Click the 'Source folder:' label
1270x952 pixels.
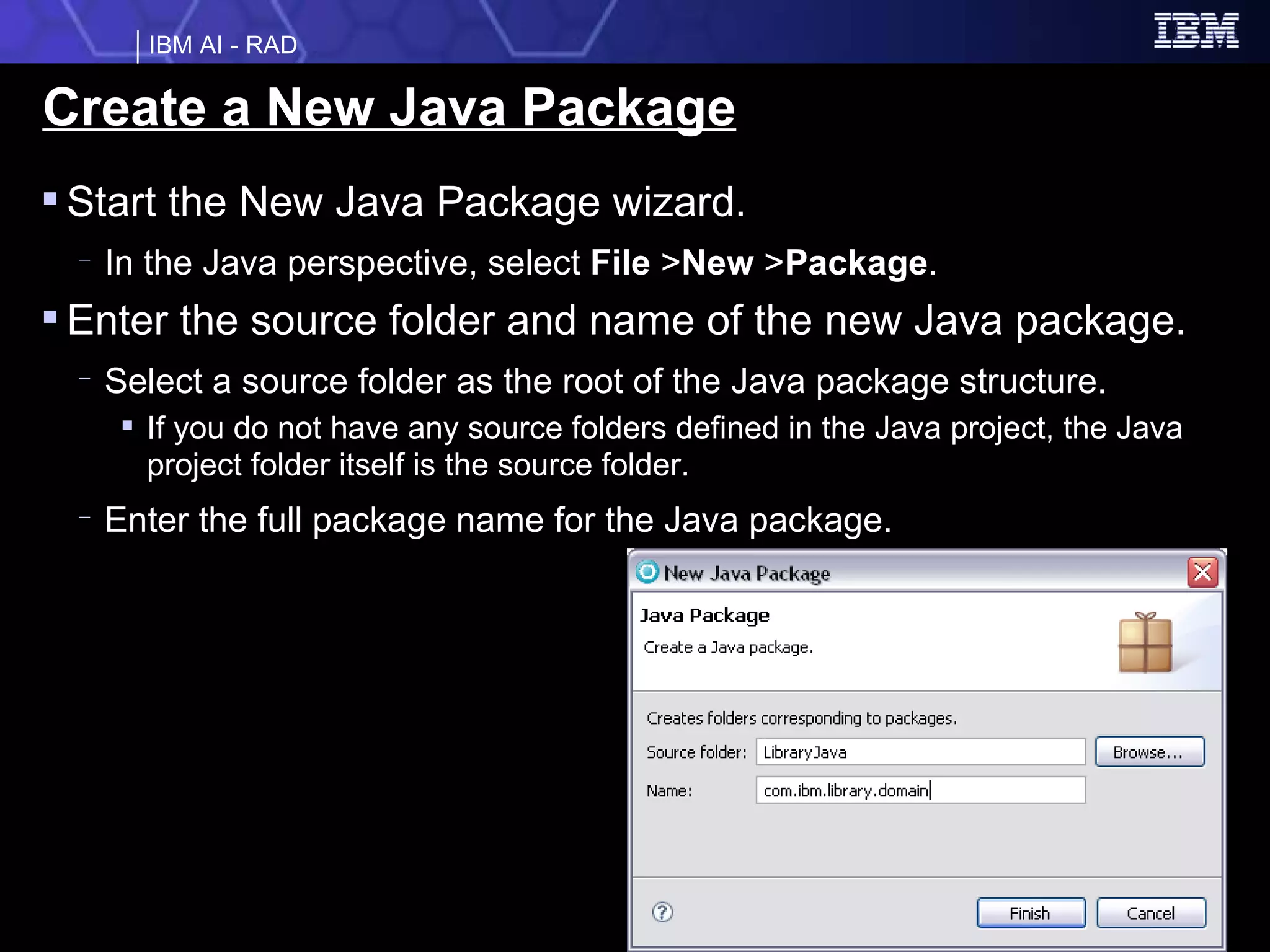coord(696,752)
